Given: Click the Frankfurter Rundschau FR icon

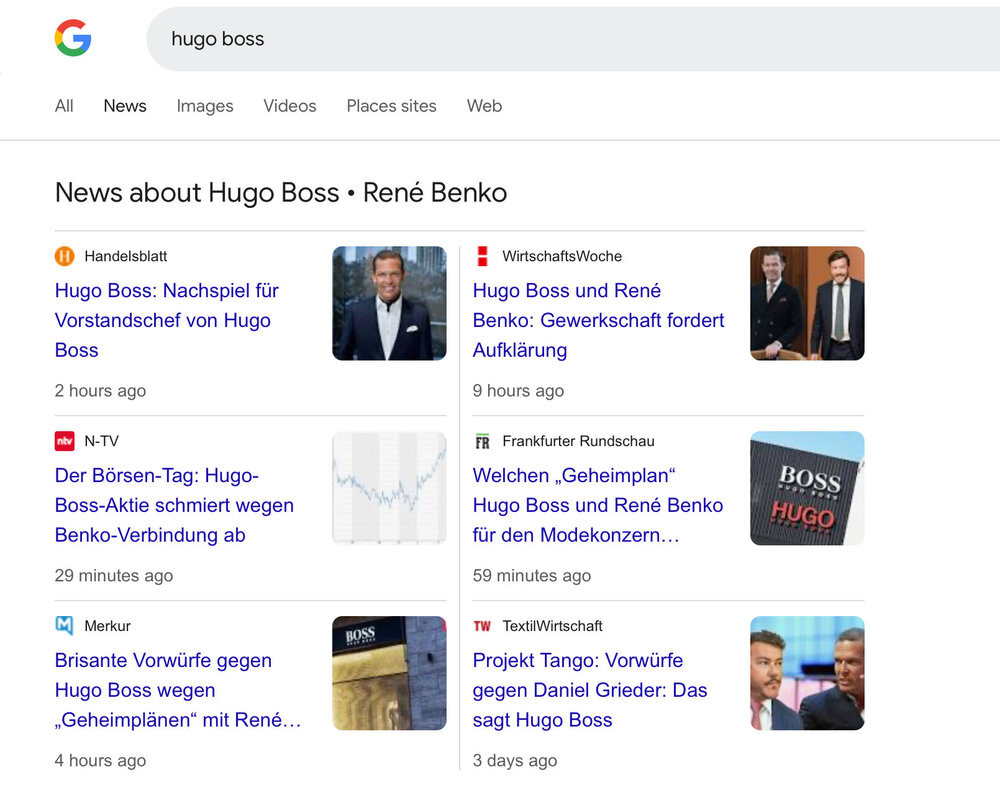Looking at the screenshot, I should click(483, 441).
